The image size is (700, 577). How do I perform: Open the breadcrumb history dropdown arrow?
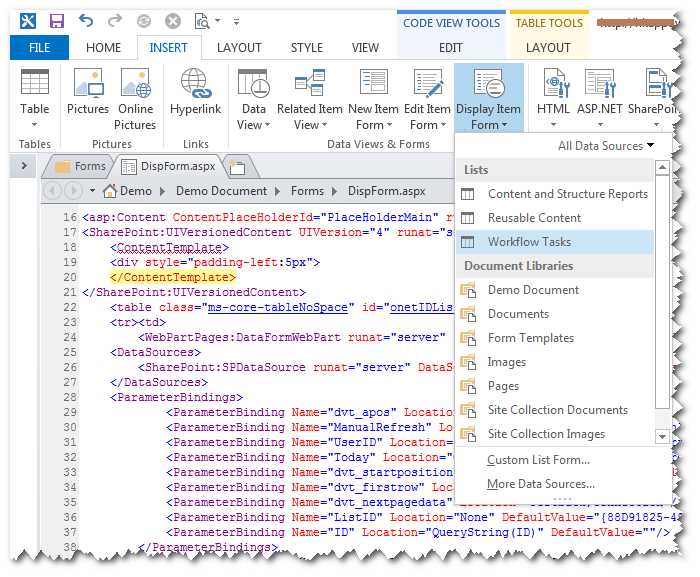coord(92,191)
